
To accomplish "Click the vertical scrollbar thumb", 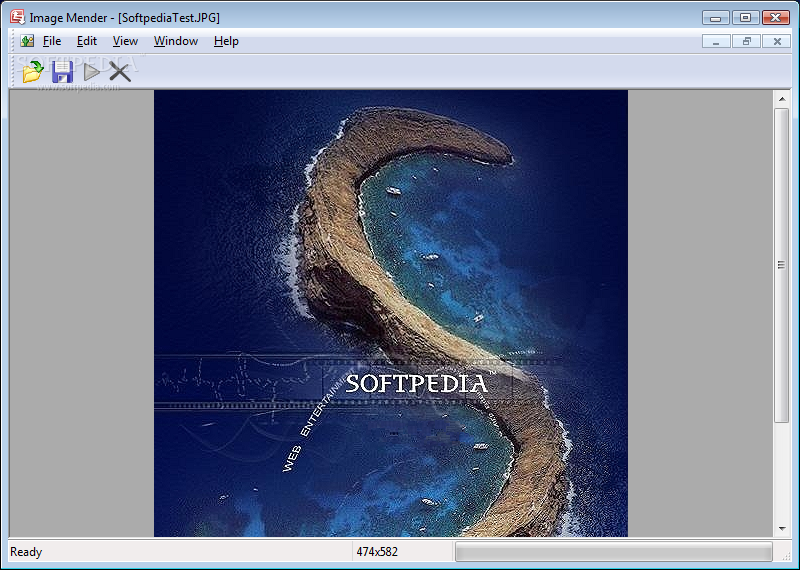I will 782,265.
